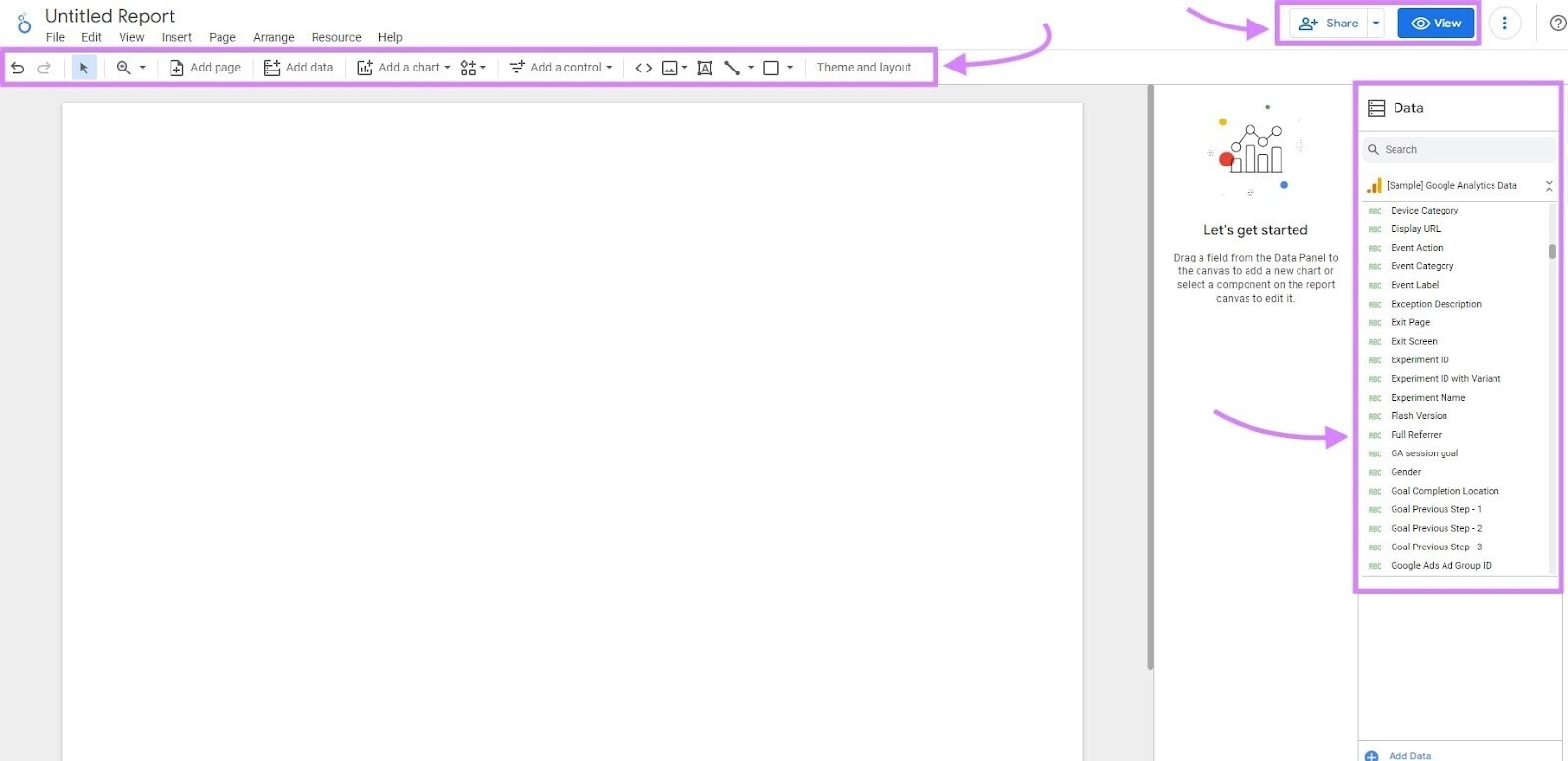Open the Resource menu
The height and width of the screenshot is (761, 1568).
[x=336, y=37]
